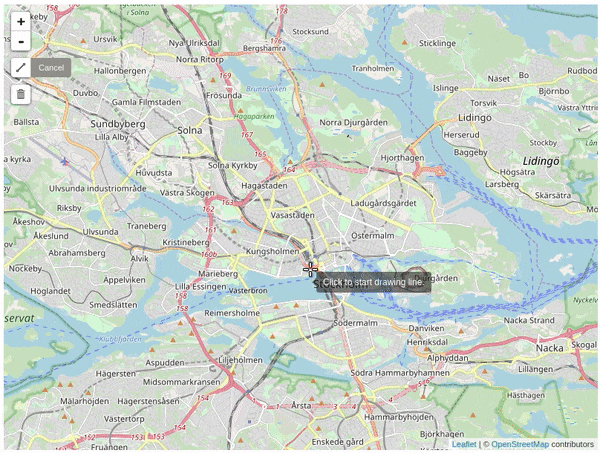Click the Norra Djurgården label
The width and height of the screenshot is (600, 453).
[354, 122]
